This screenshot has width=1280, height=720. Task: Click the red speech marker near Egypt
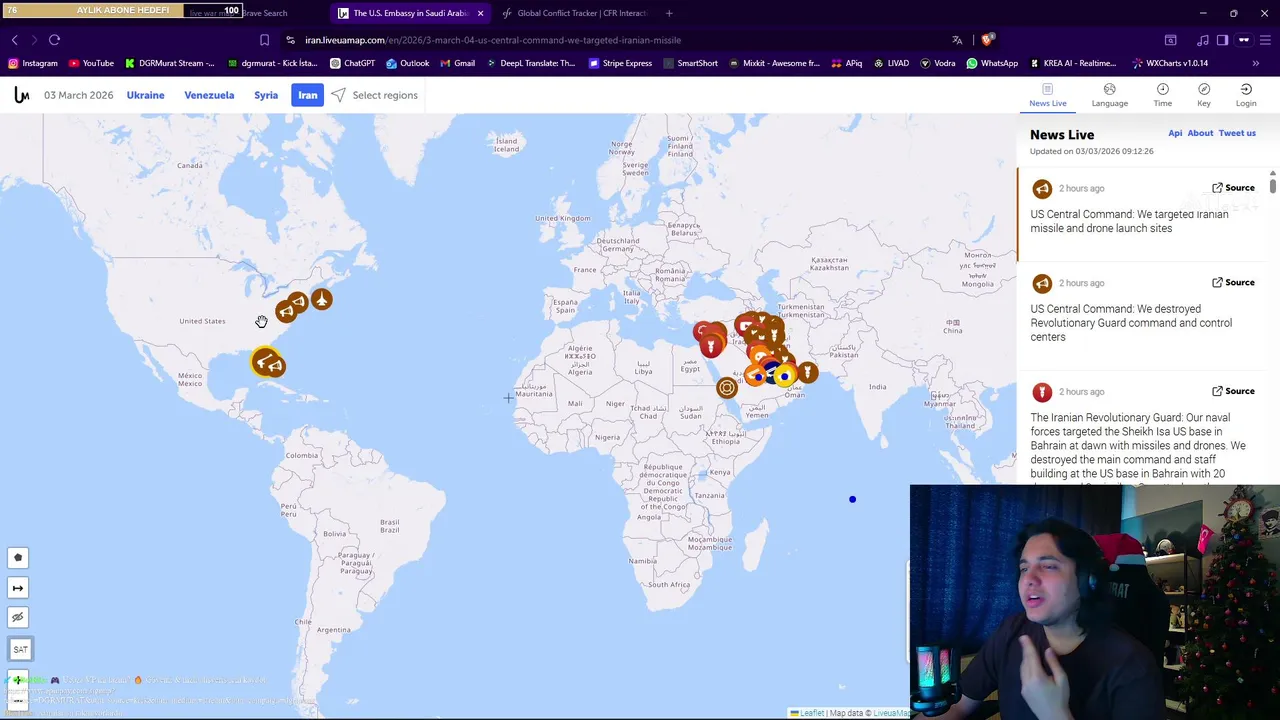pyautogui.click(x=711, y=346)
